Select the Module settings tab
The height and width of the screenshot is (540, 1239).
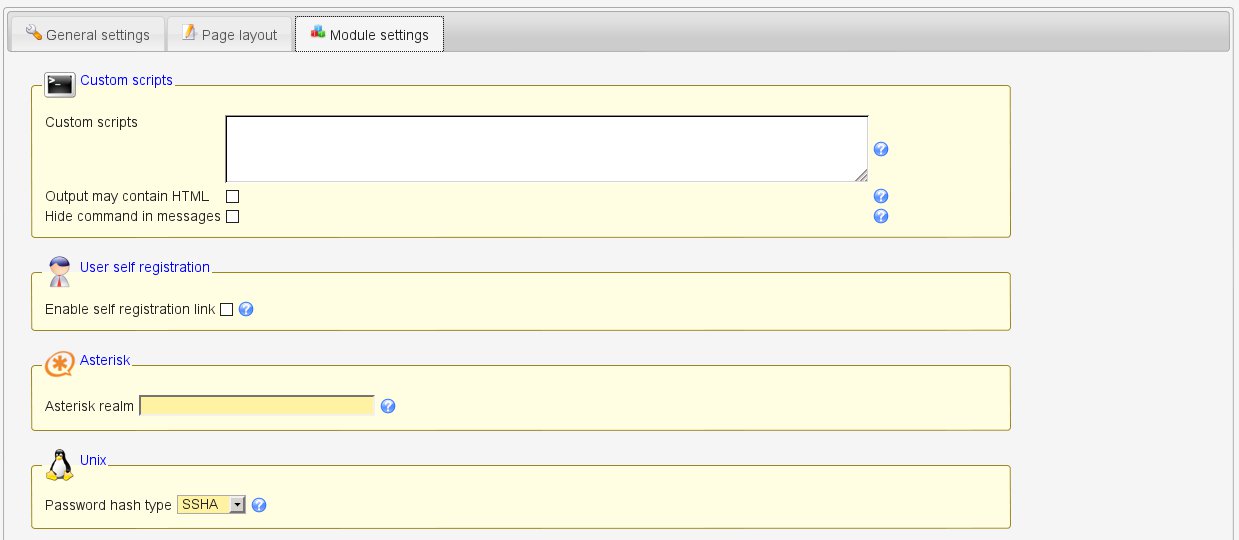point(369,34)
